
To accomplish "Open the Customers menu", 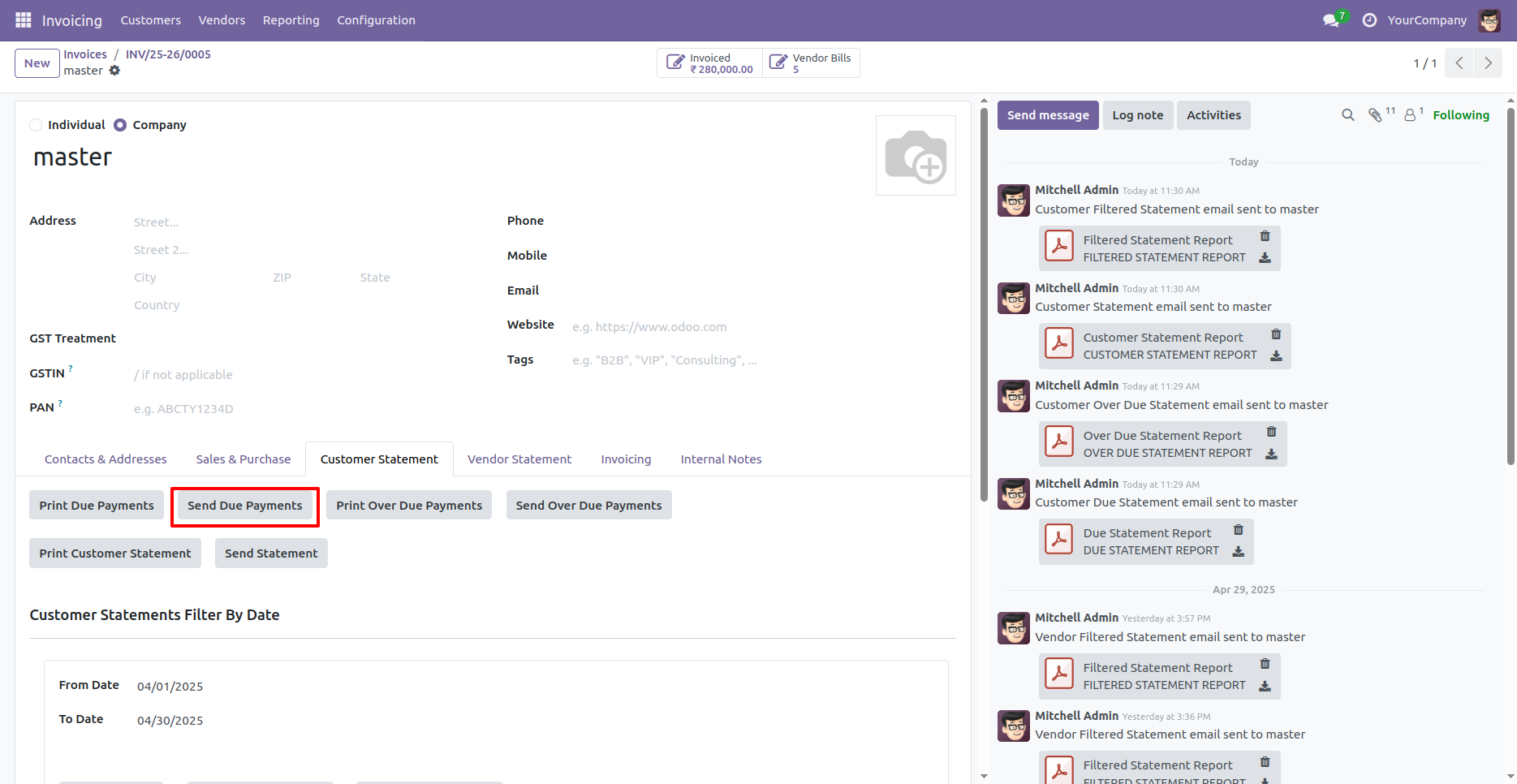I will coord(150,19).
